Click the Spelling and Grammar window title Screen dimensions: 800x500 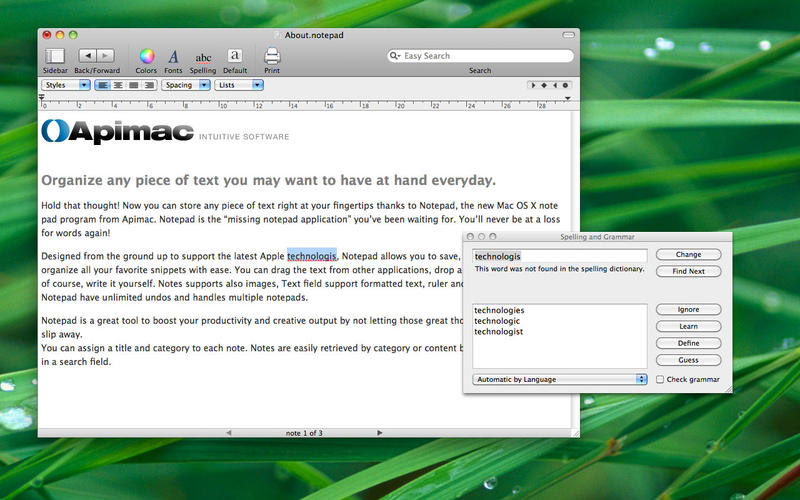click(x=597, y=237)
